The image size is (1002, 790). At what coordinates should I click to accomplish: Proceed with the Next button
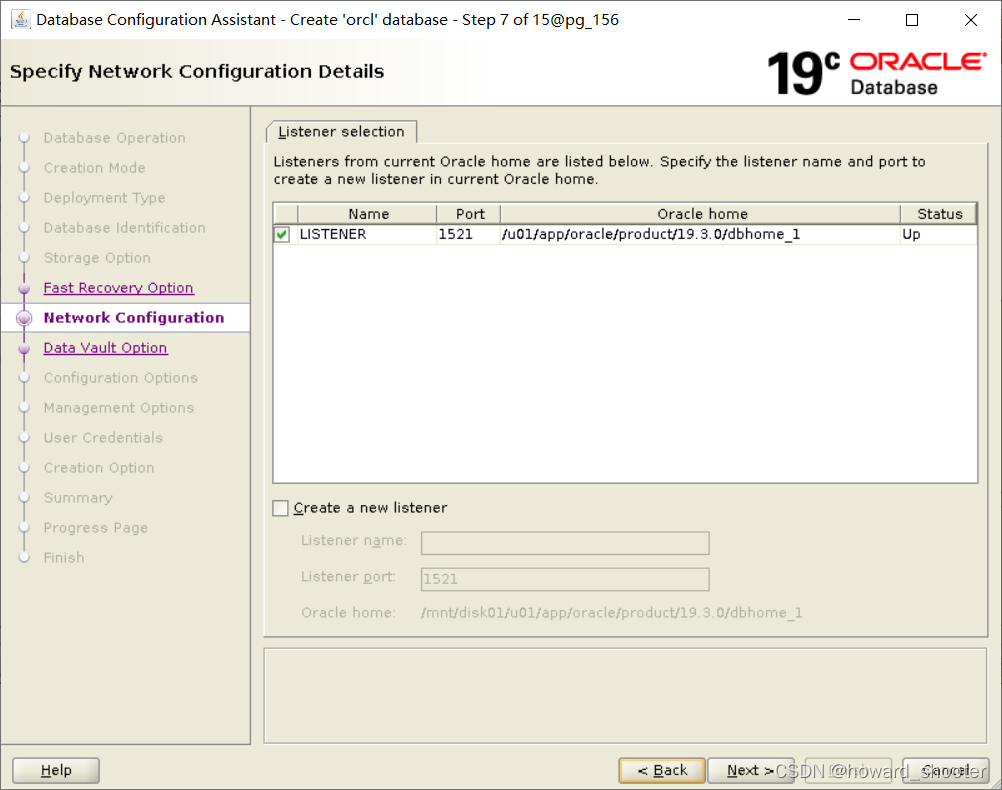click(x=750, y=770)
